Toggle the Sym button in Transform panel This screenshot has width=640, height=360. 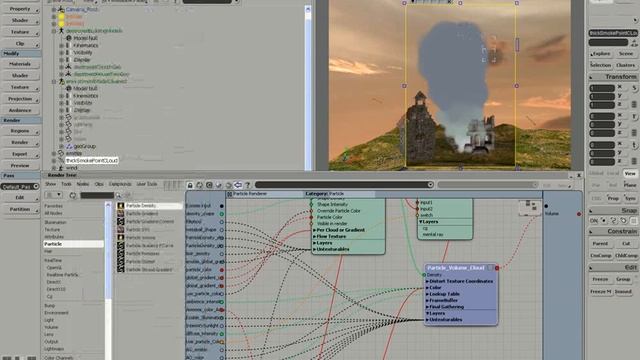[x=630, y=198]
